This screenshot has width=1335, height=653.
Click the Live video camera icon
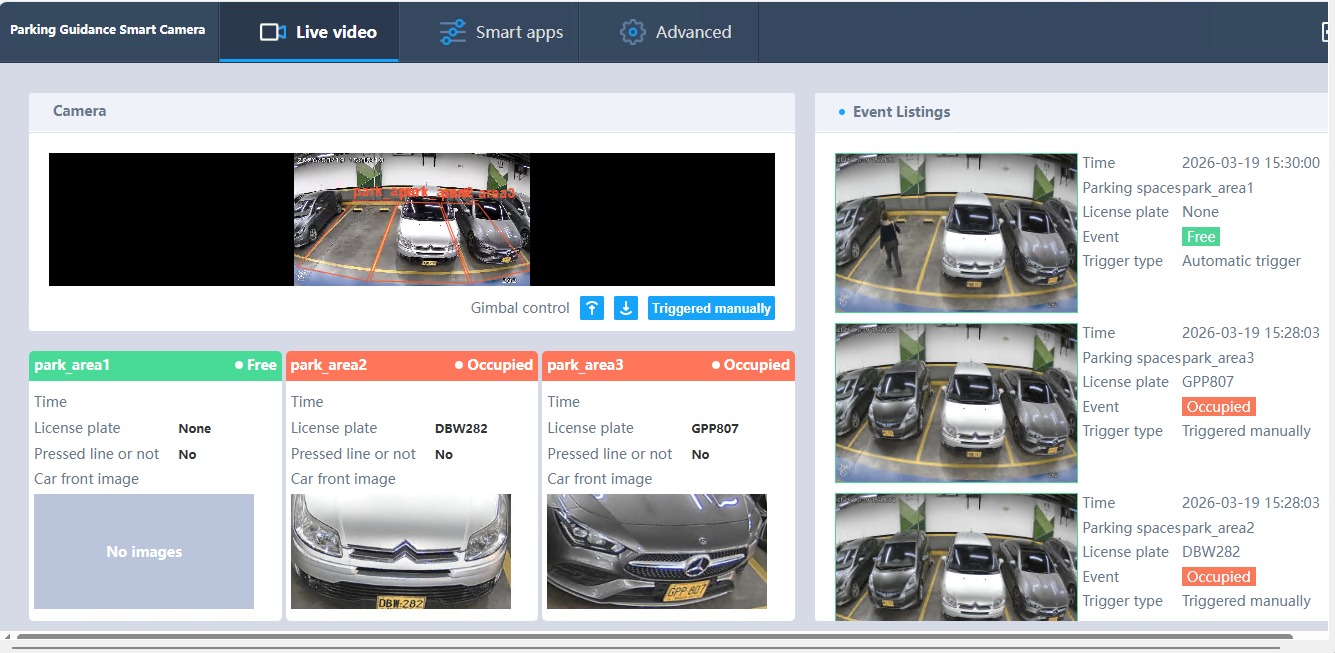pyautogui.click(x=272, y=32)
